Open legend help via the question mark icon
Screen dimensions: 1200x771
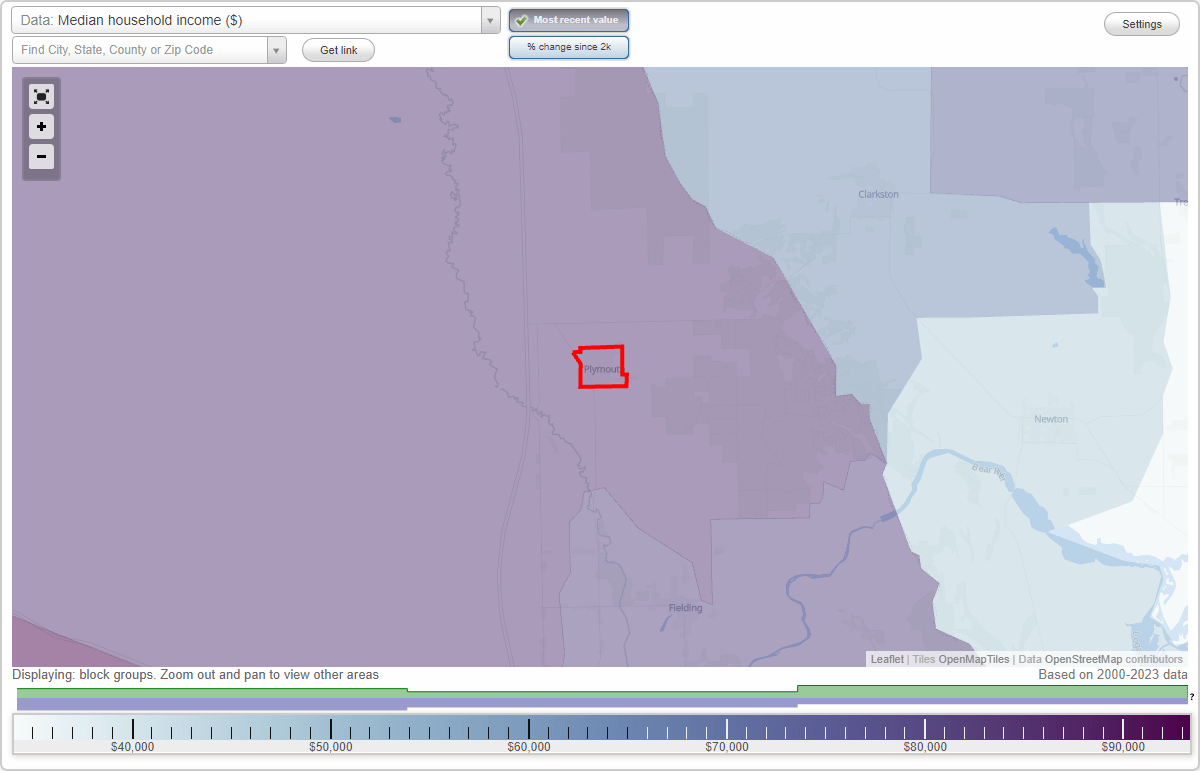pos(1191,697)
